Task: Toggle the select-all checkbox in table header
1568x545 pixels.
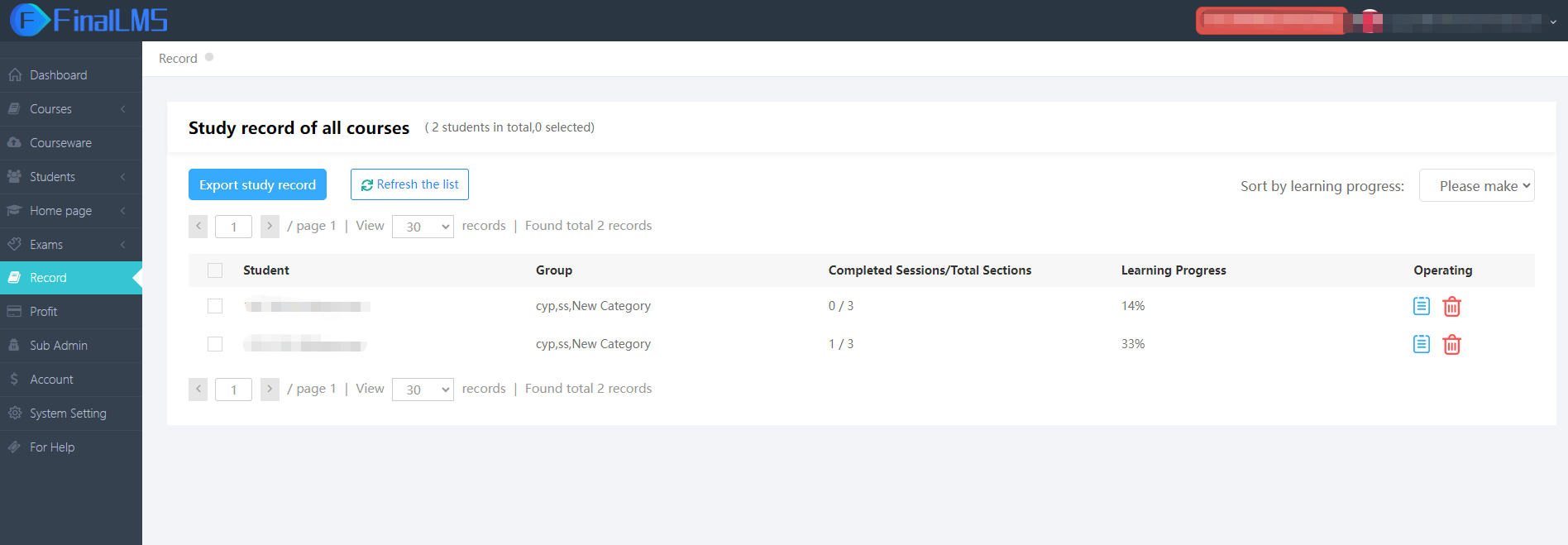Action: pos(215,270)
